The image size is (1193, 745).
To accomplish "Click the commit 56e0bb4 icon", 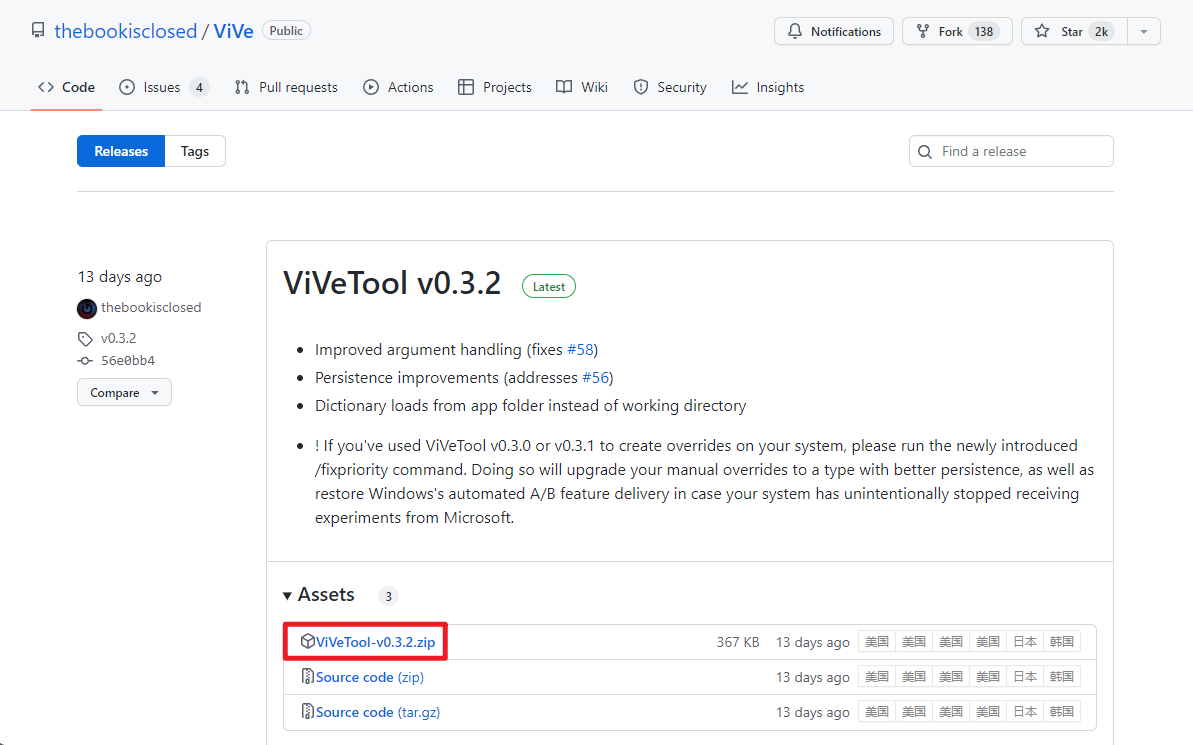I will [86, 361].
